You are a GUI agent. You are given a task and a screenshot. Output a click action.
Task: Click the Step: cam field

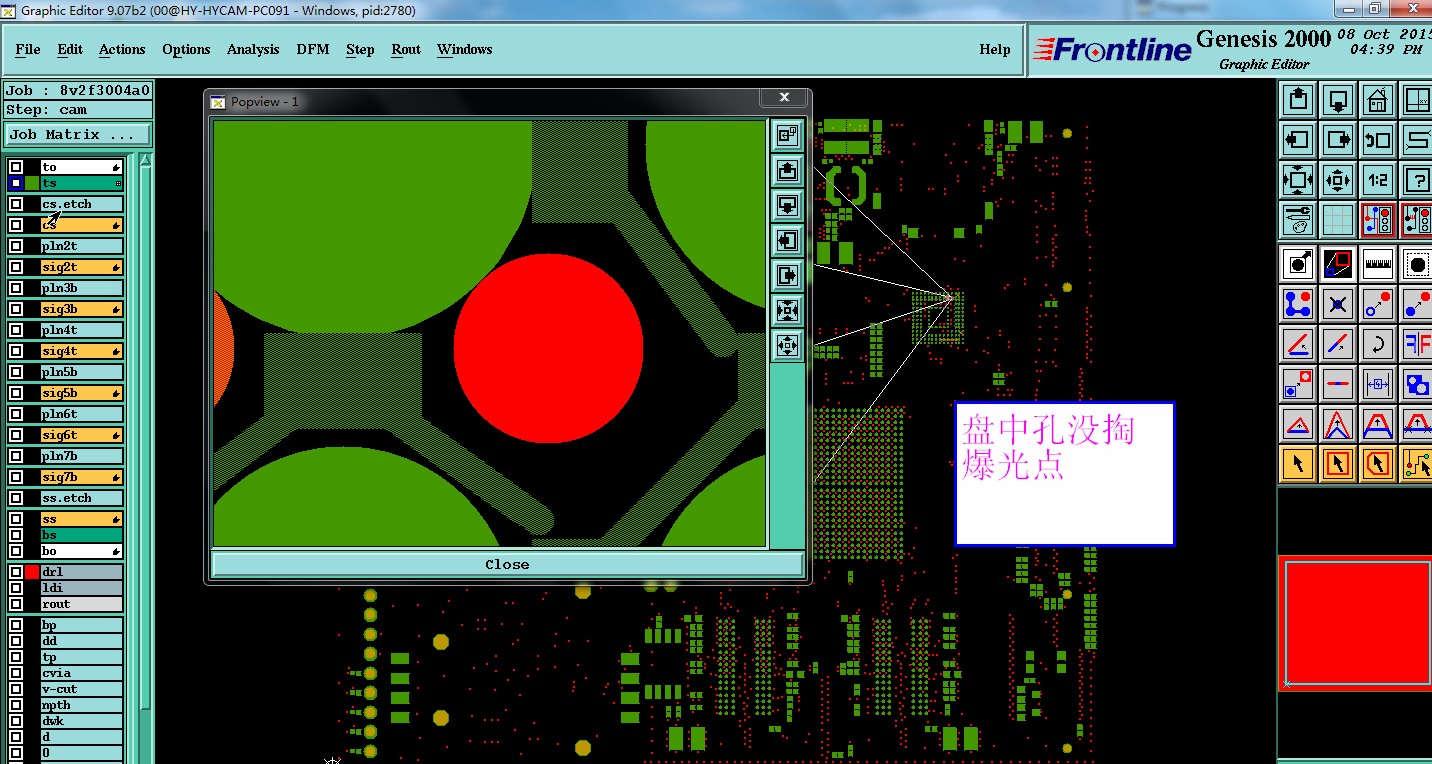(78, 110)
